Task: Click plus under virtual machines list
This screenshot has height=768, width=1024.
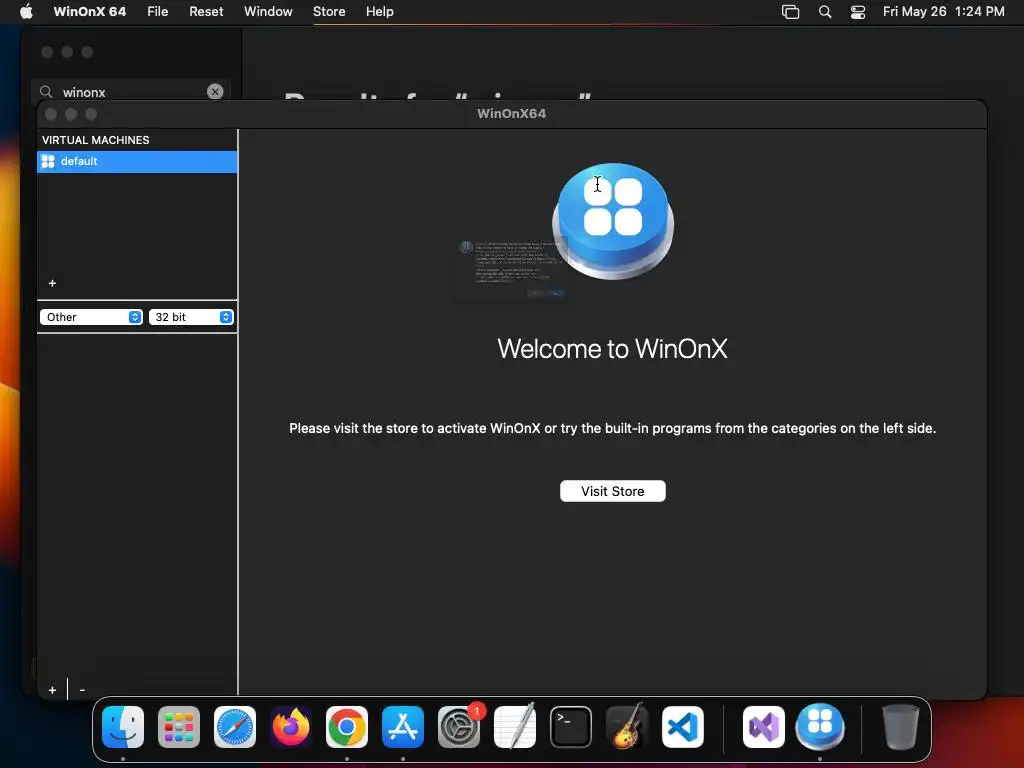Action: pyautogui.click(x=52, y=283)
